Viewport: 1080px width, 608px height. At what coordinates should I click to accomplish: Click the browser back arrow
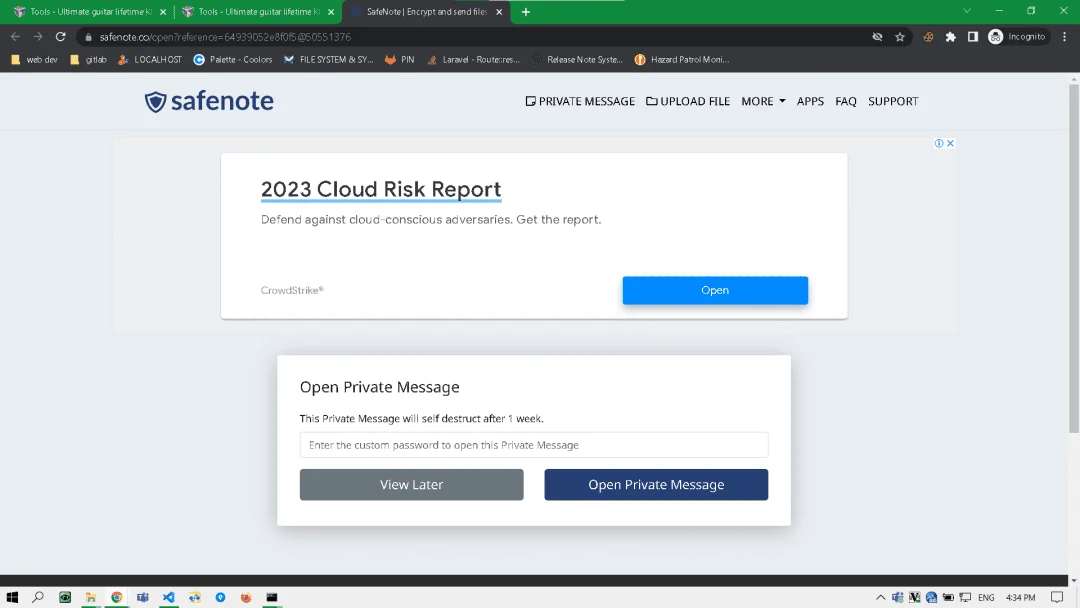pyautogui.click(x=15, y=36)
